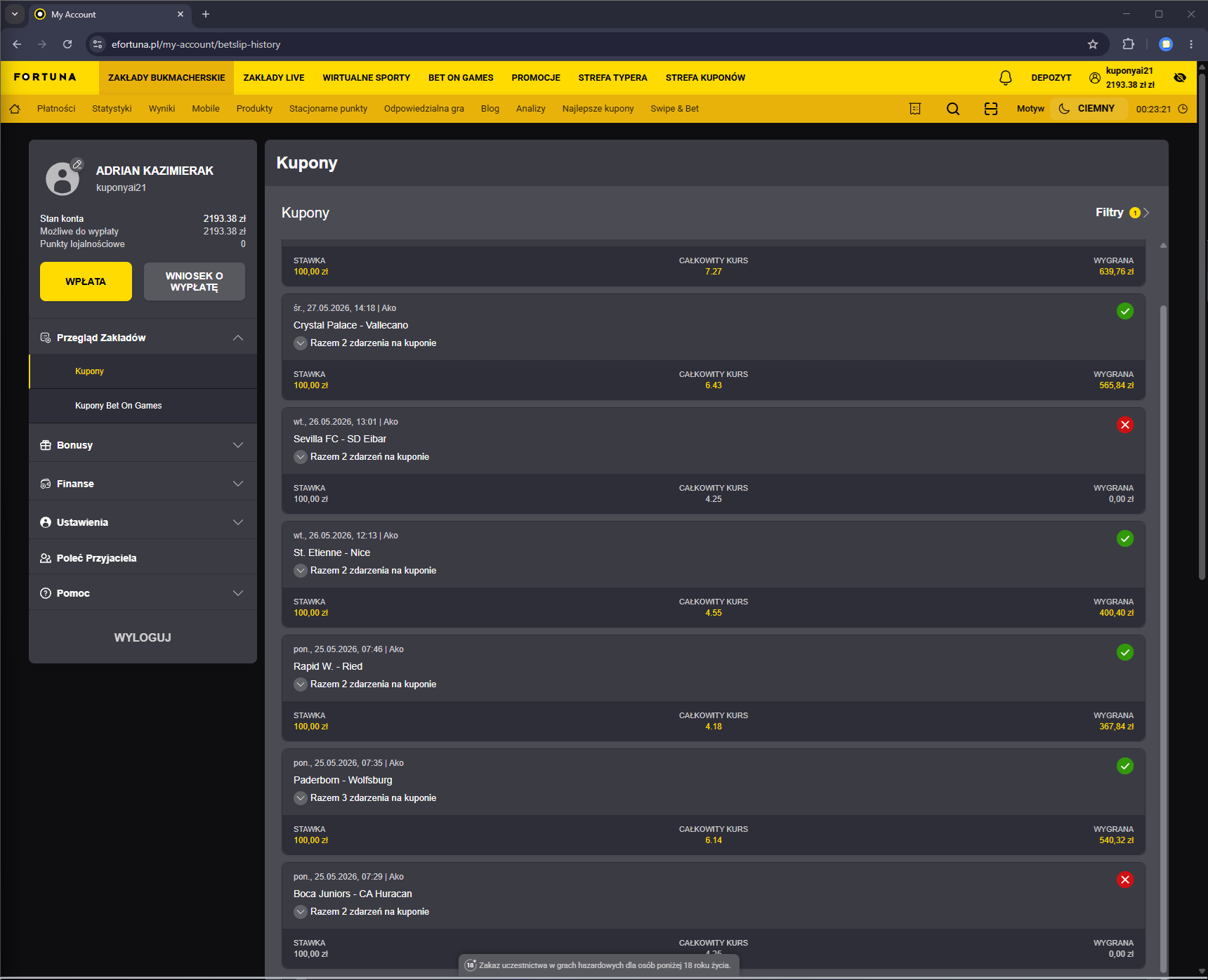Image resolution: width=1208 pixels, height=980 pixels.
Task: Open Strefa Kuponów tab
Action: 706,78
